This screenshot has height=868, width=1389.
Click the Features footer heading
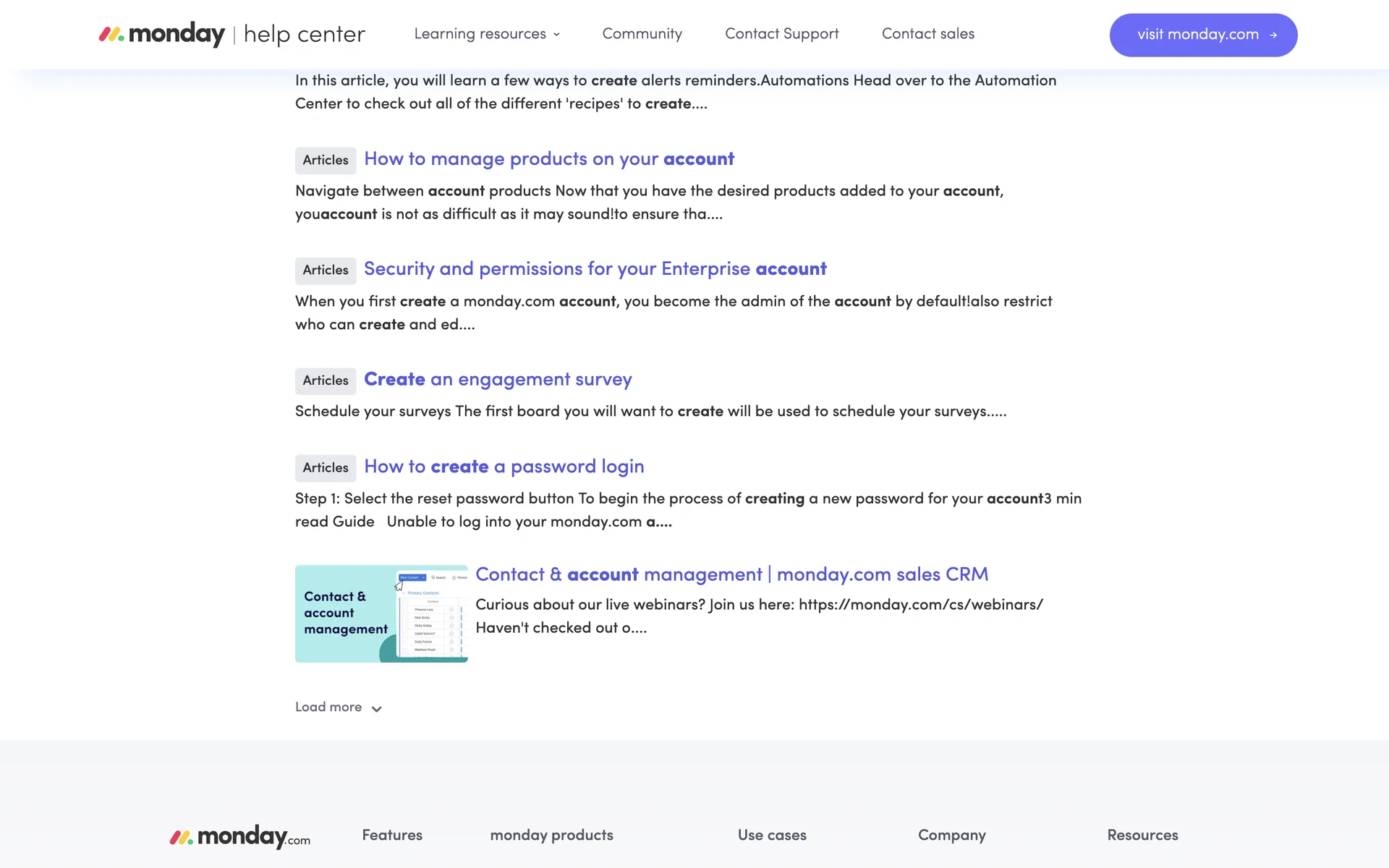pos(392,835)
